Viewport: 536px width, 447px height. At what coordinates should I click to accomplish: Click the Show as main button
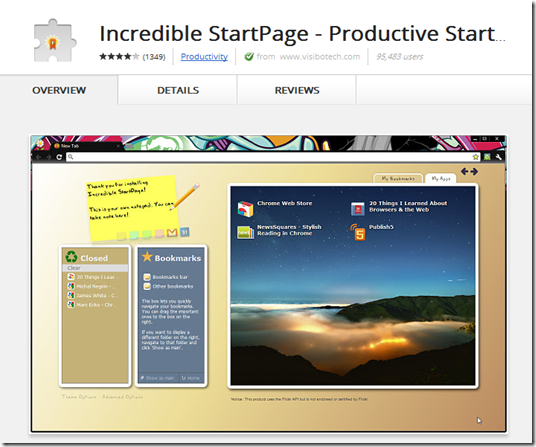click(x=157, y=378)
